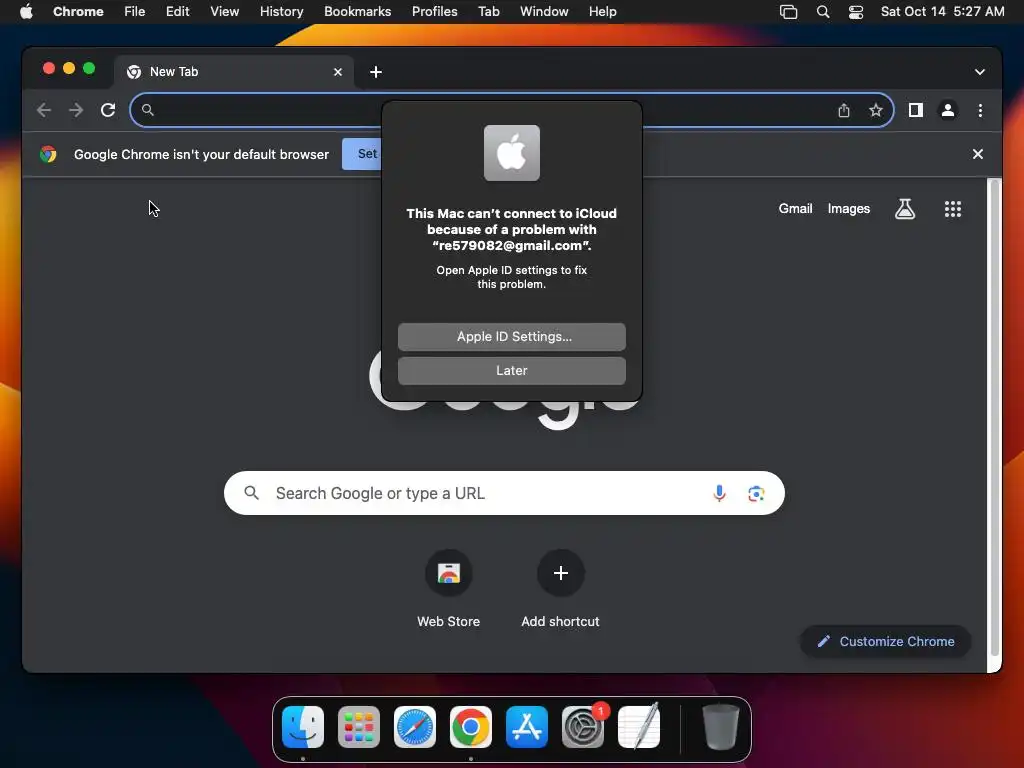Dismiss the default browser infobar

click(978, 154)
